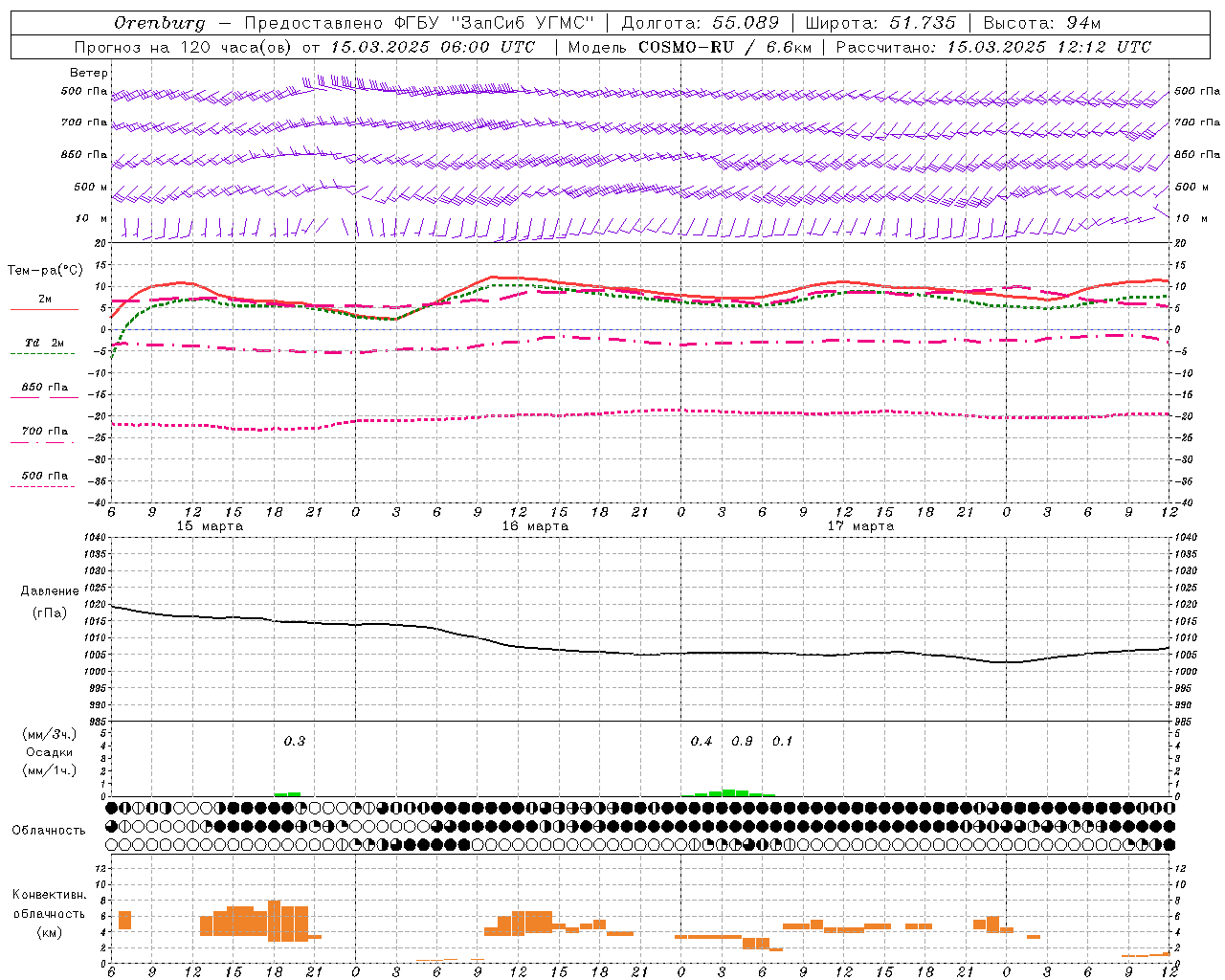Select dotted line sample under "500 гПа" temperature legend
The width and height of the screenshot is (1225, 980).
(x=42, y=486)
